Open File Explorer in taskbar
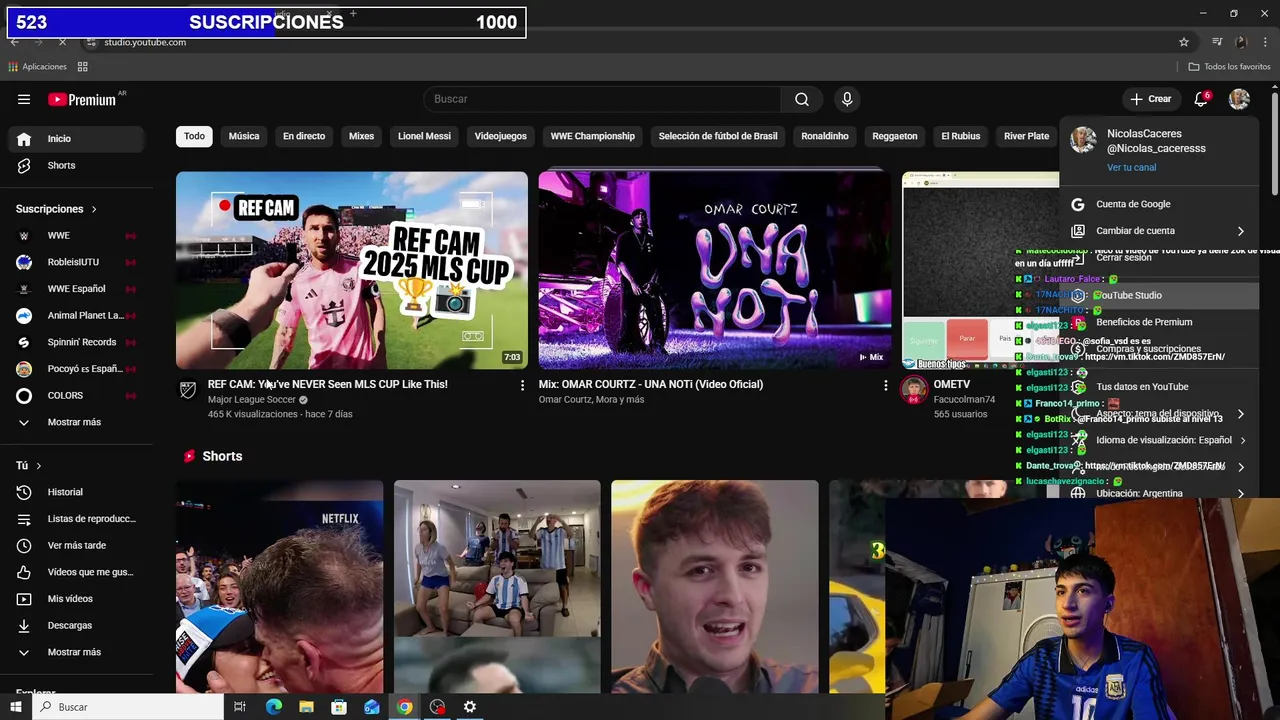The width and height of the screenshot is (1280, 720). point(306,707)
